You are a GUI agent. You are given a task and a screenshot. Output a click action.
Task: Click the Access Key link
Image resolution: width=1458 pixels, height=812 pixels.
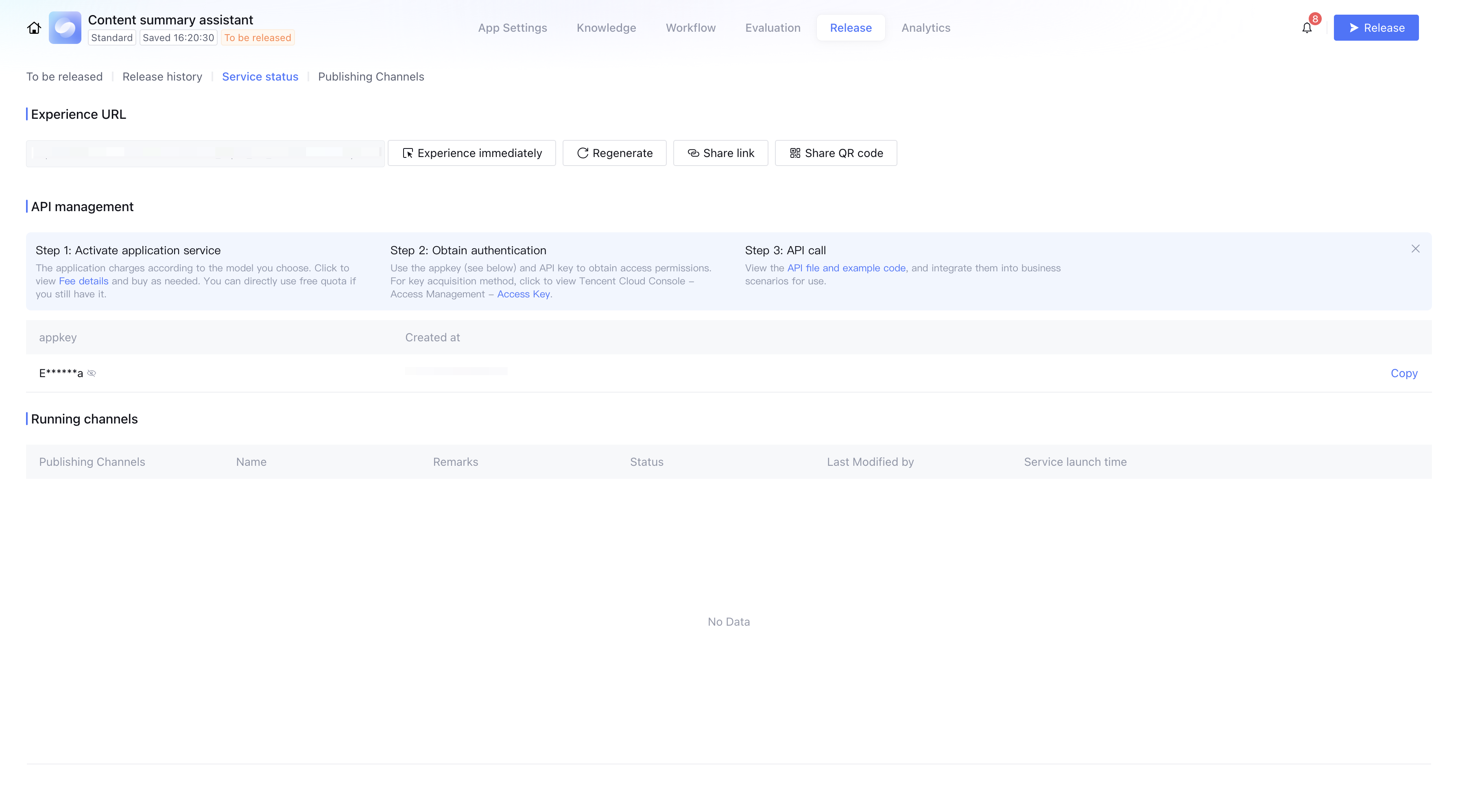pos(523,294)
